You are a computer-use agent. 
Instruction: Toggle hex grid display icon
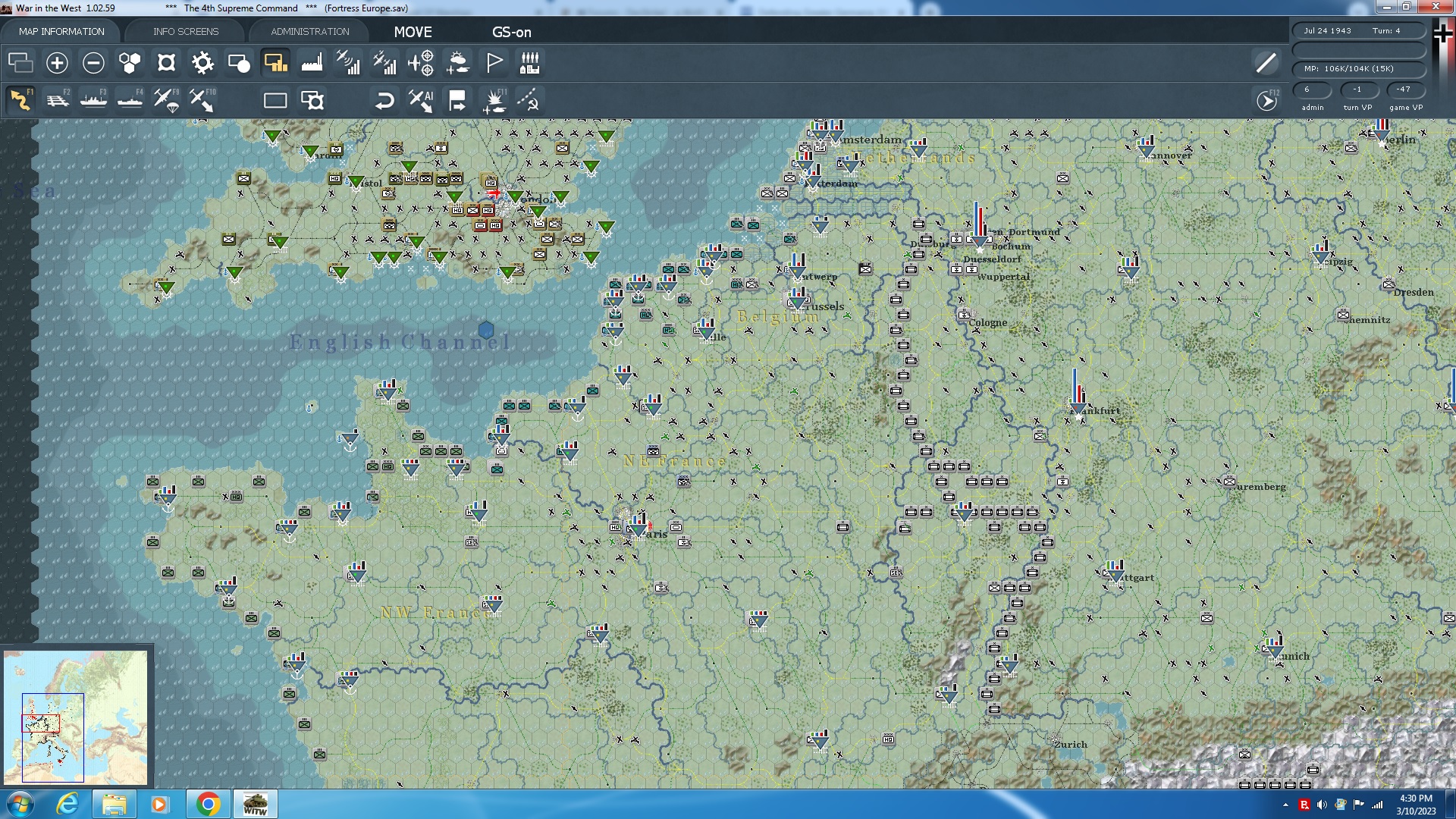click(x=130, y=63)
